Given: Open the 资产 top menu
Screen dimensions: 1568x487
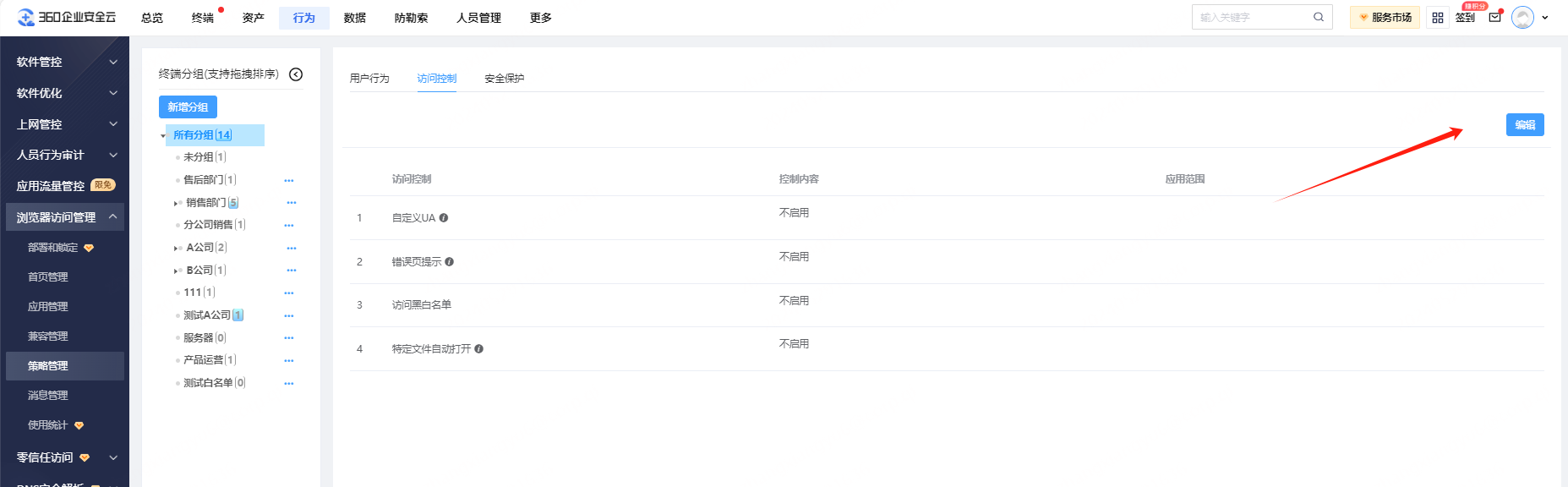Looking at the screenshot, I should [x=254, y=18].
